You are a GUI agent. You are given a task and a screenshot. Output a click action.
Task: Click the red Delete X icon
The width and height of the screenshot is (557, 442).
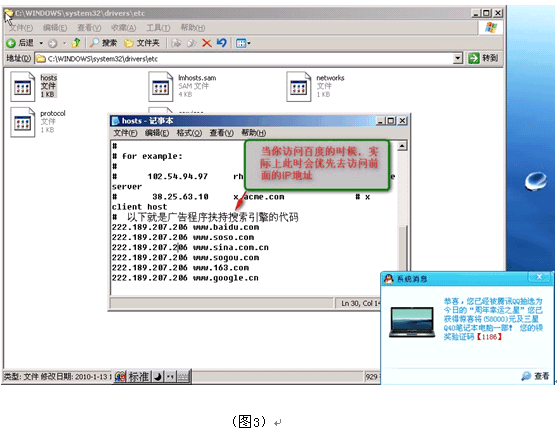point(207,43)
